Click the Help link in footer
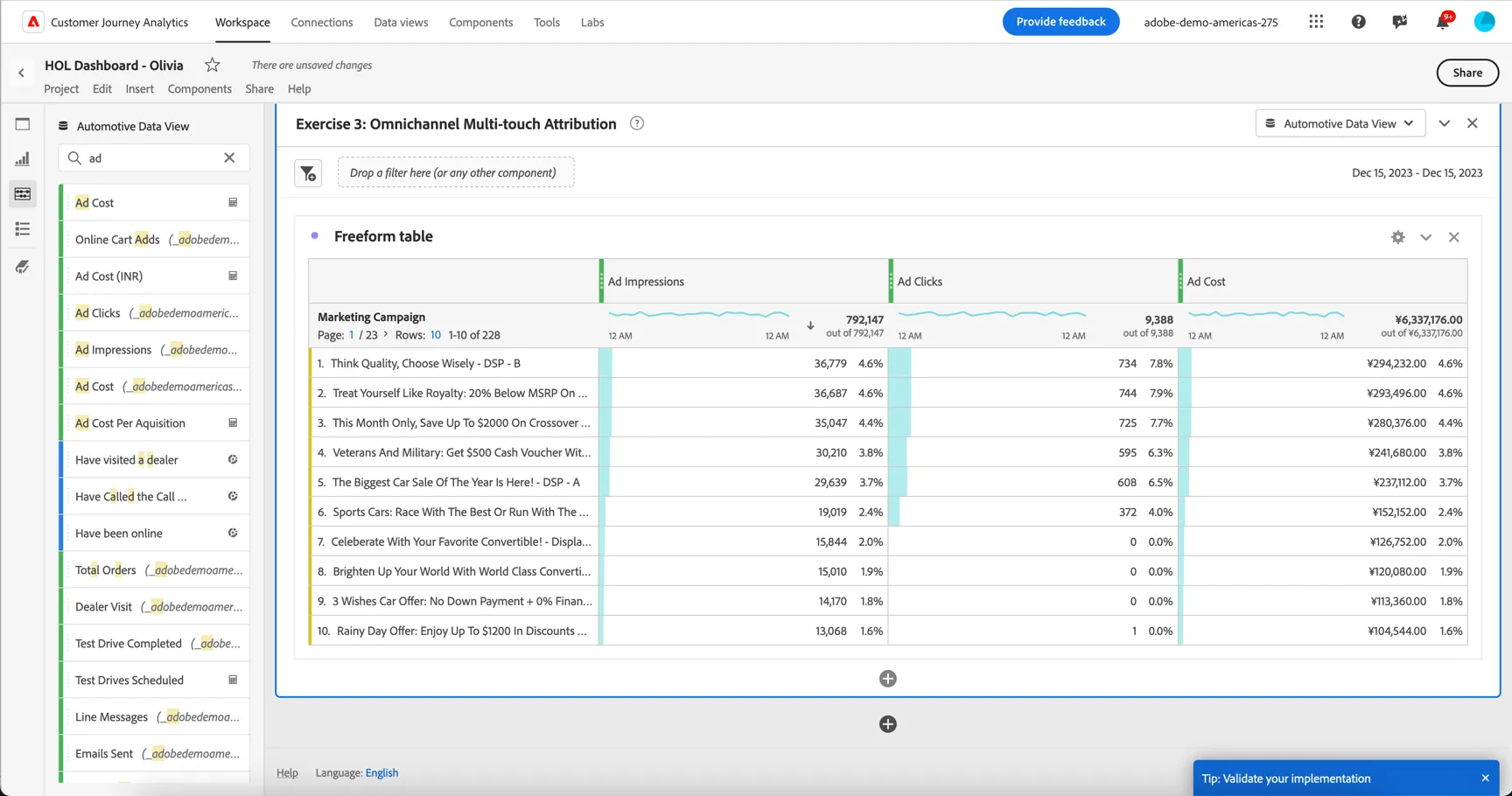 click(287, 772)
